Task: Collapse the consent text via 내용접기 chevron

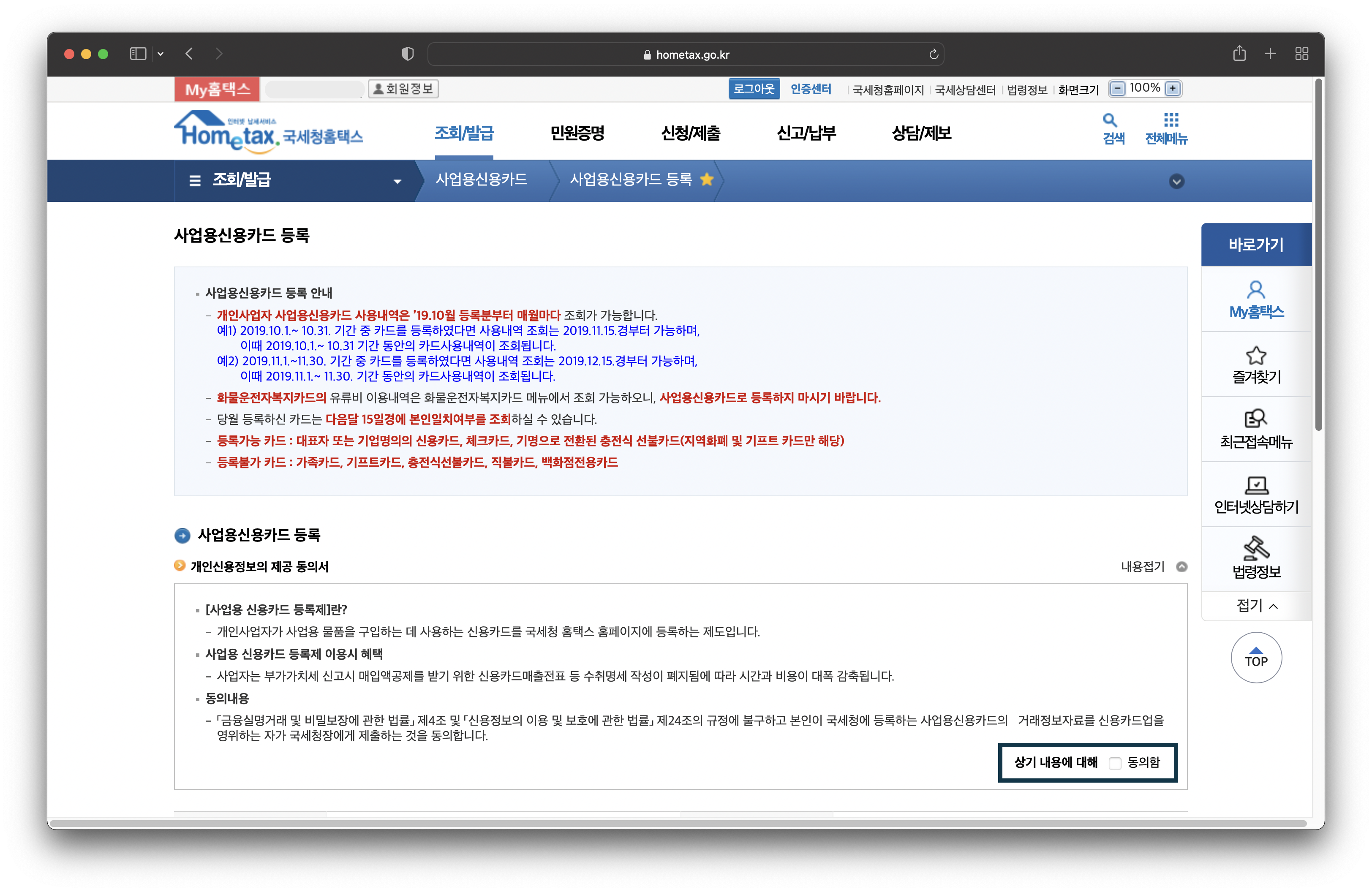Action: tap(1182, 566)
